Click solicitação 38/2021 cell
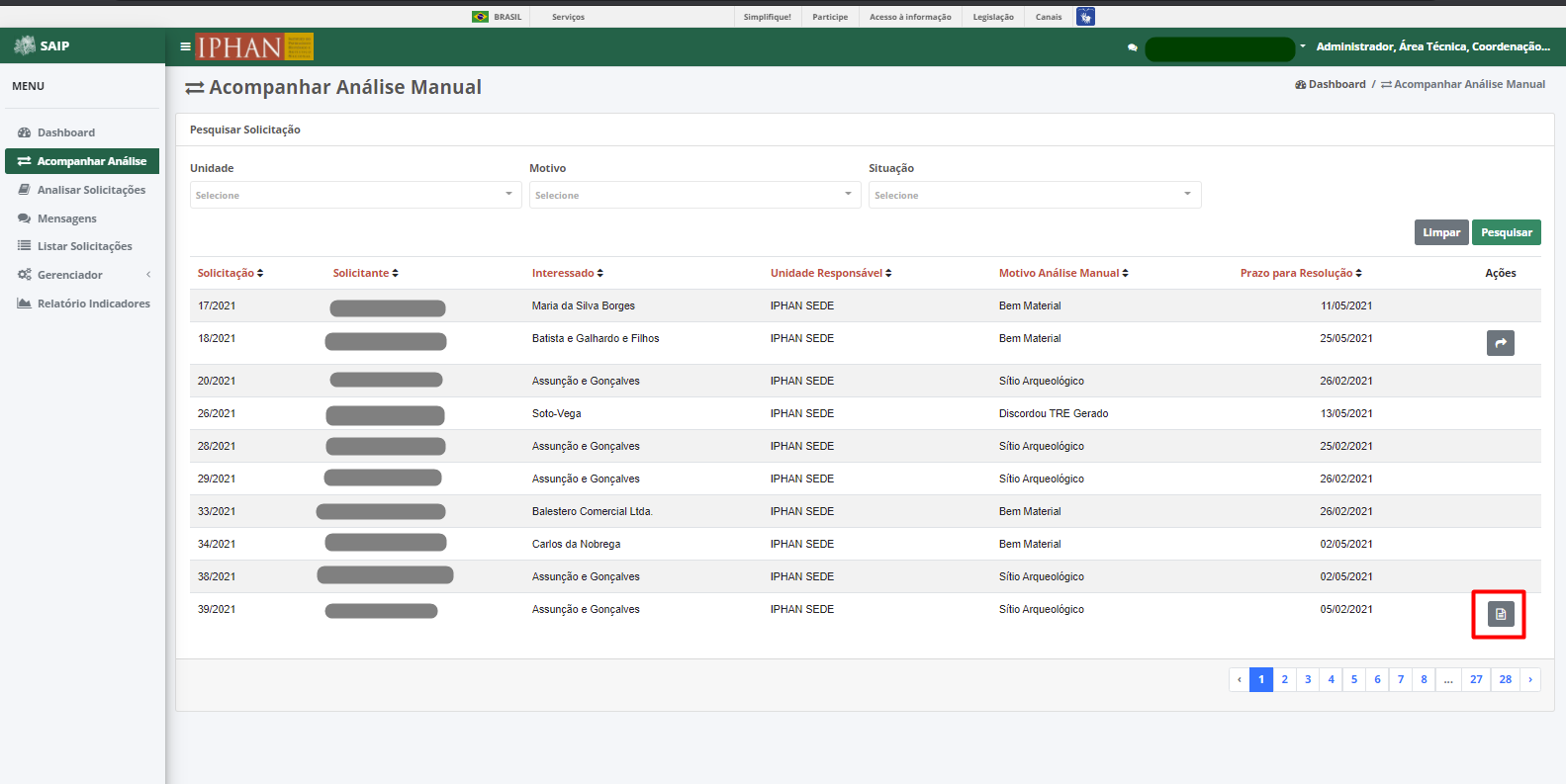Image resolution: width=1566 pixels, height=784 pixels. (217, 576)
